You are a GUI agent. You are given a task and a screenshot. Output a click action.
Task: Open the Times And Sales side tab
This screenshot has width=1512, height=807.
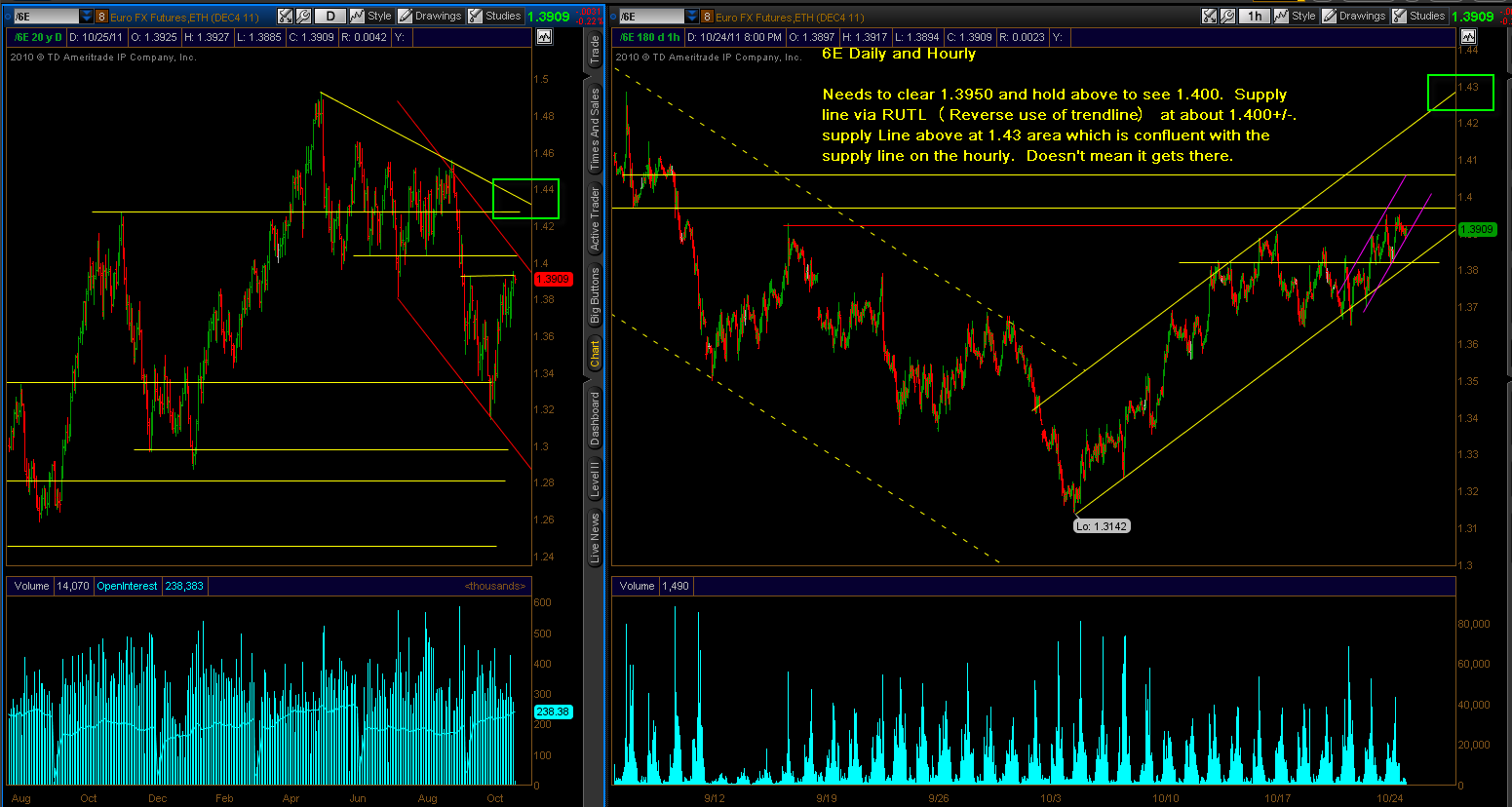point(594,130)
